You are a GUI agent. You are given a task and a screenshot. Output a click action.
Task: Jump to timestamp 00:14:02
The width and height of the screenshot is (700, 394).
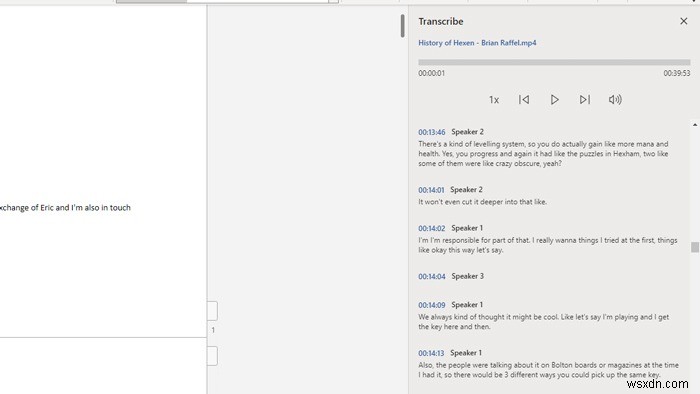tap(432, 228)
